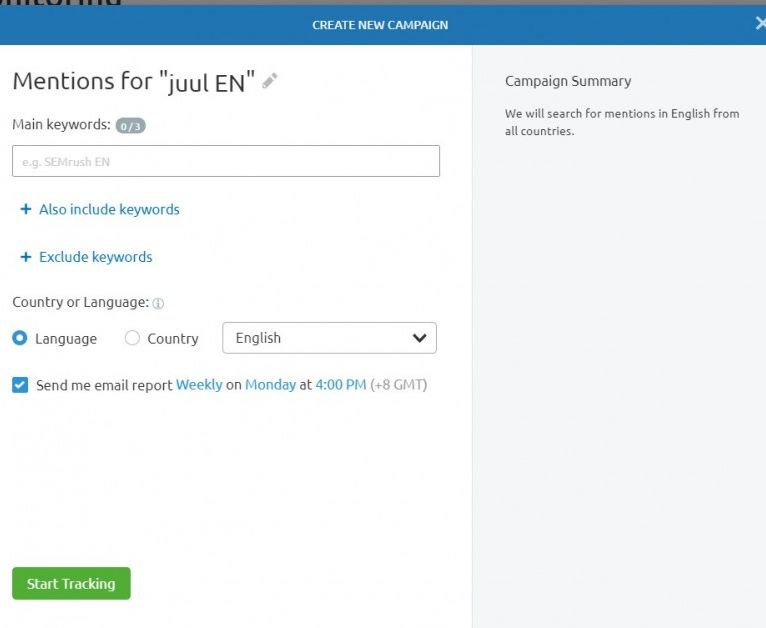The height and width of the screenshot is (628, 766).
Task: Click the Start Tracking button
Action: coord(71,584)
